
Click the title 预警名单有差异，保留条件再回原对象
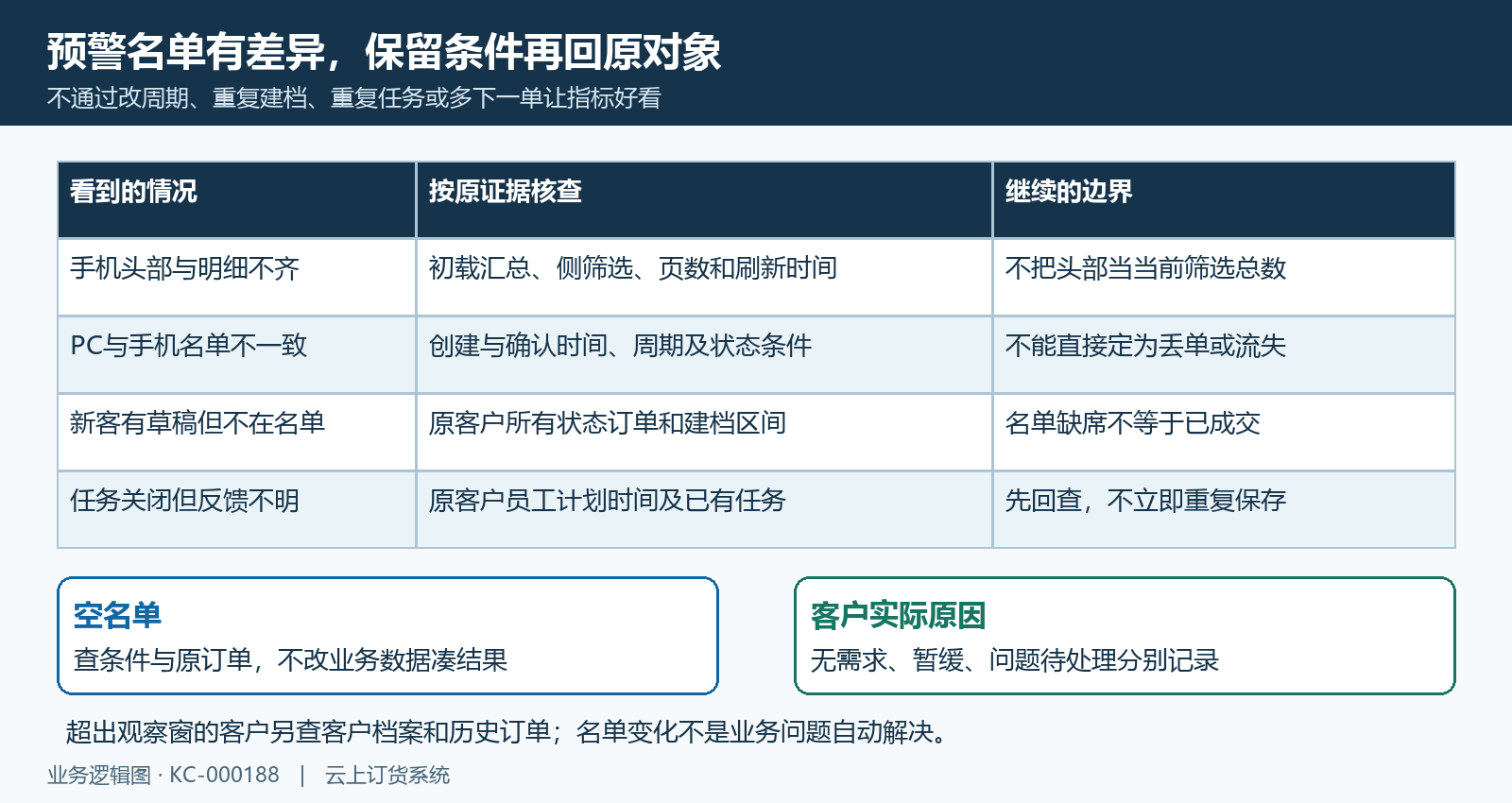[x=384, y=51]
